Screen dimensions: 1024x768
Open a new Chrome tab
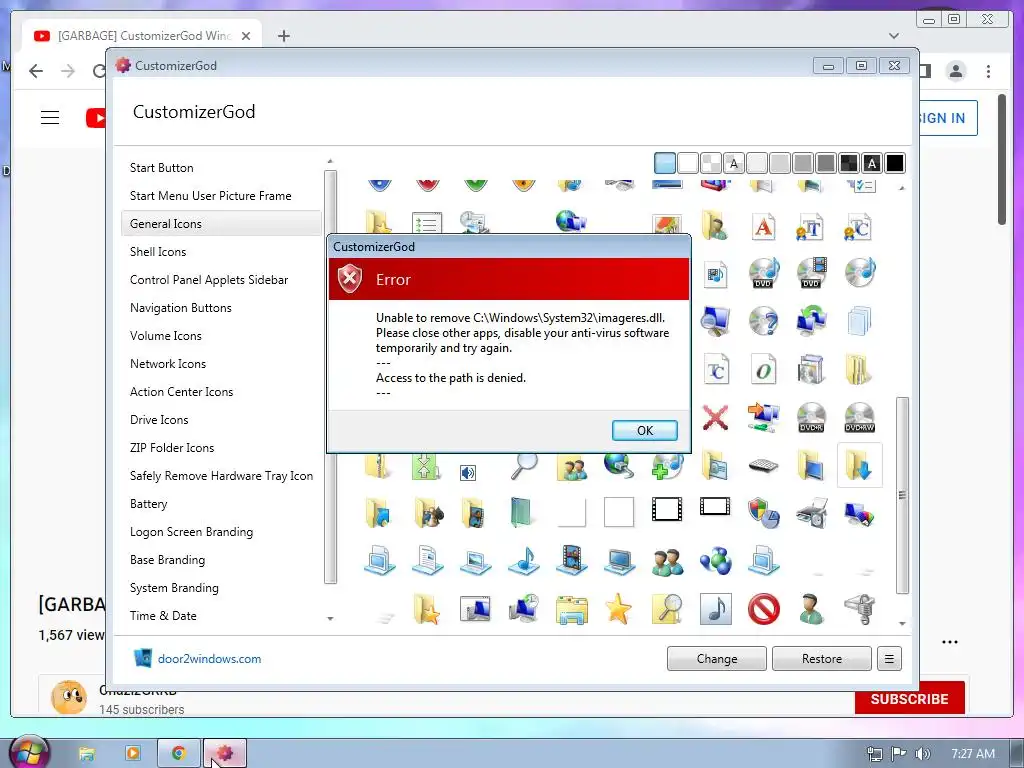pyautogui.click(x=283, y=36)
